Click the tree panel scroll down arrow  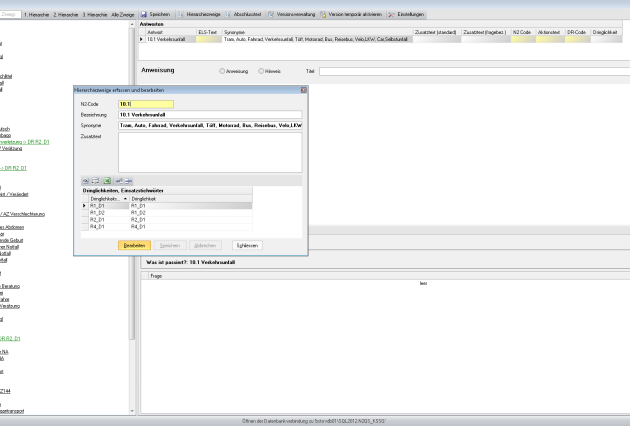[132, 411]
